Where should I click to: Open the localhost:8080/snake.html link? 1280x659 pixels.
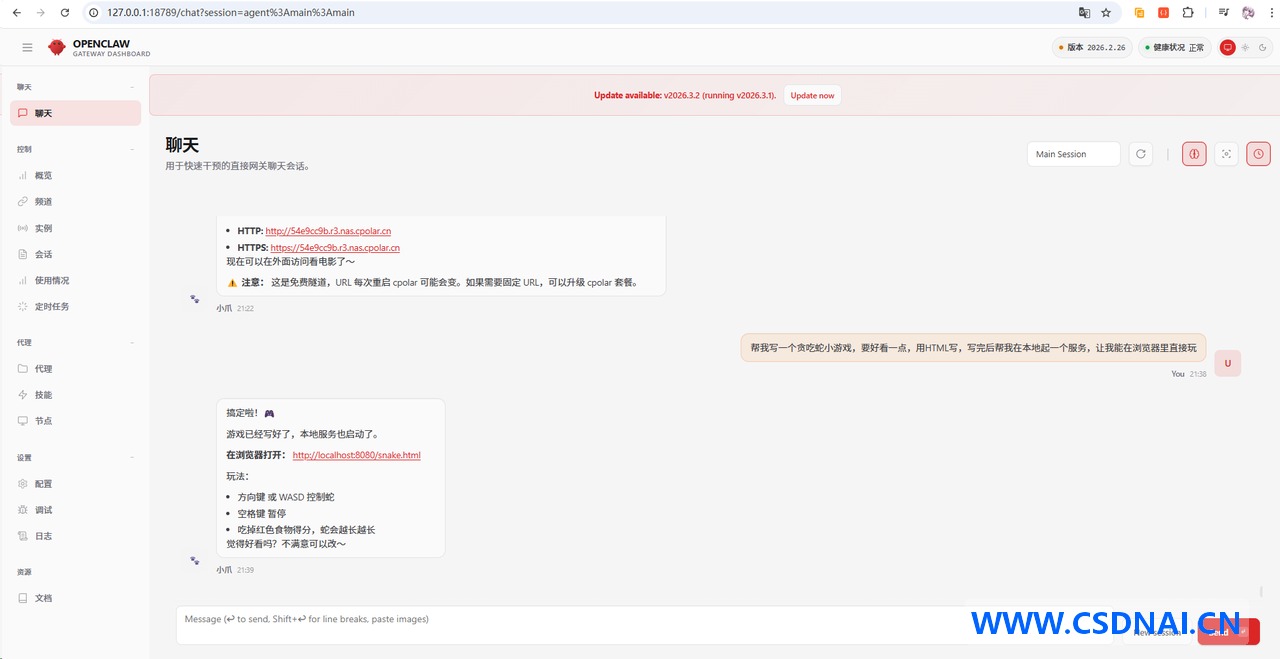pos(356,455)
